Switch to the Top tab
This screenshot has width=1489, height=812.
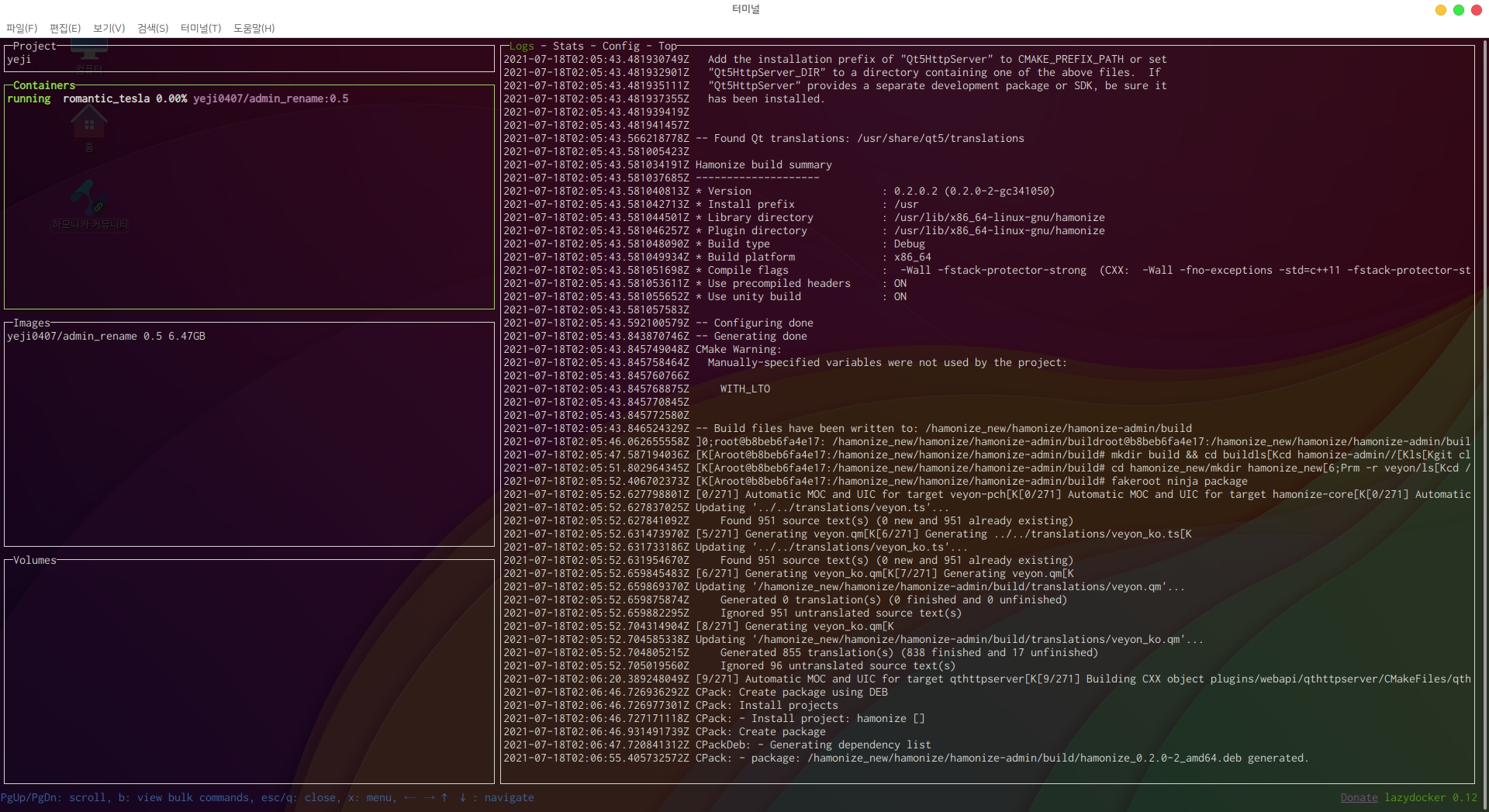click(668, 47)
